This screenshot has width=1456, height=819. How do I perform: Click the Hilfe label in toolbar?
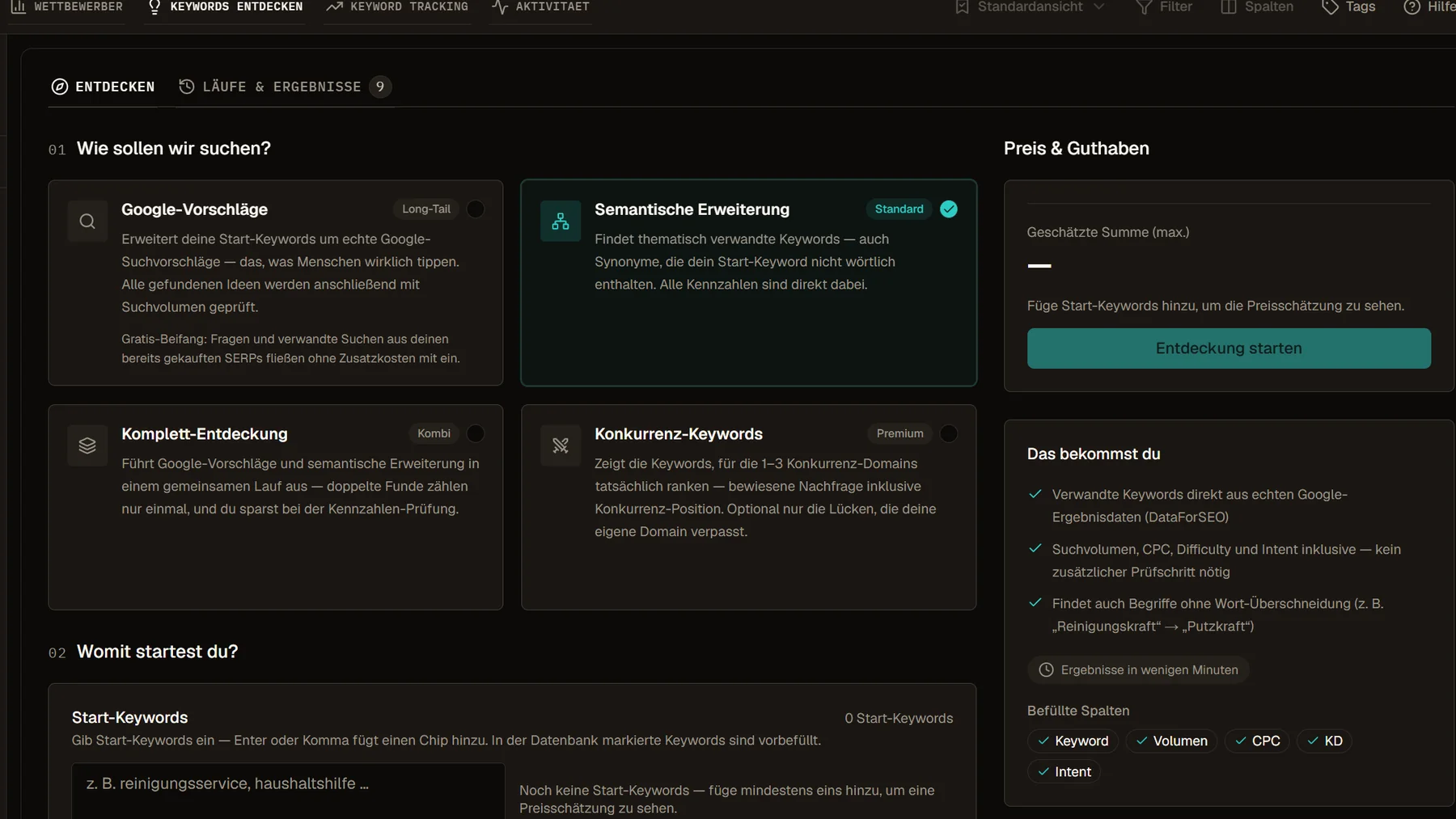1441,6
